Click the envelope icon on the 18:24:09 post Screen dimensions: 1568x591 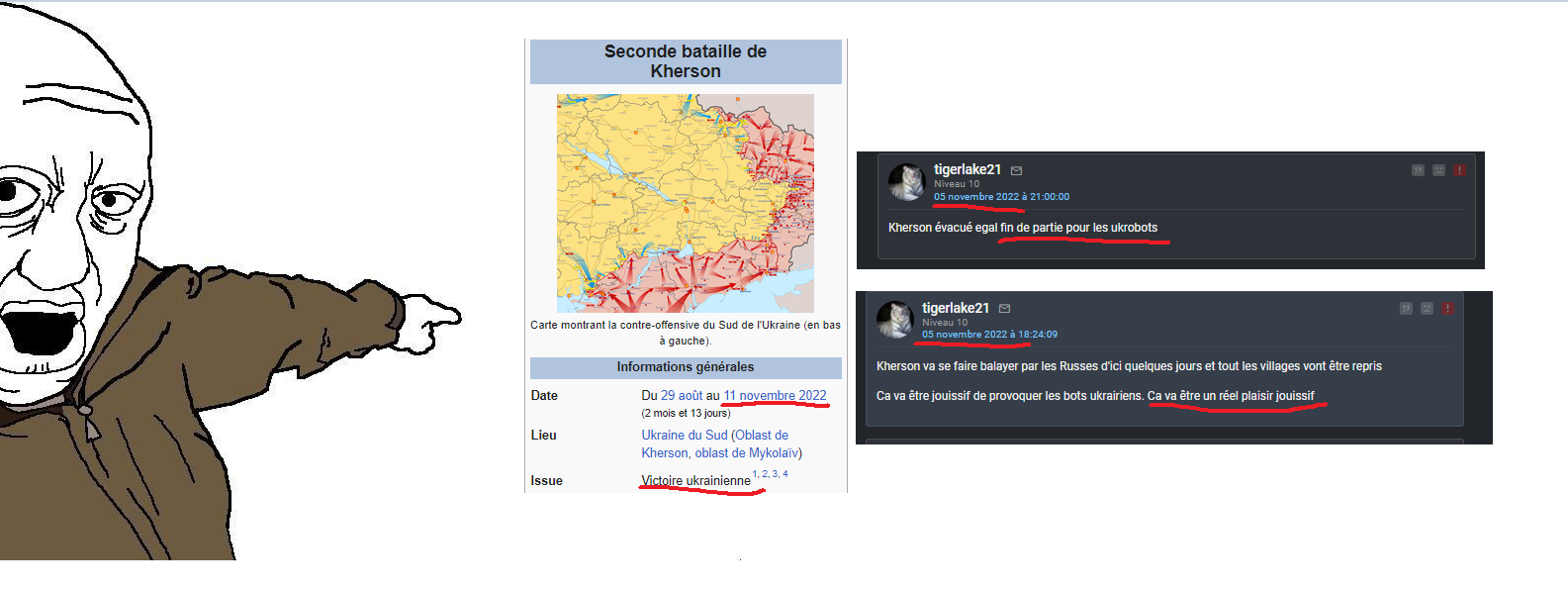(x=1004, y=309)
